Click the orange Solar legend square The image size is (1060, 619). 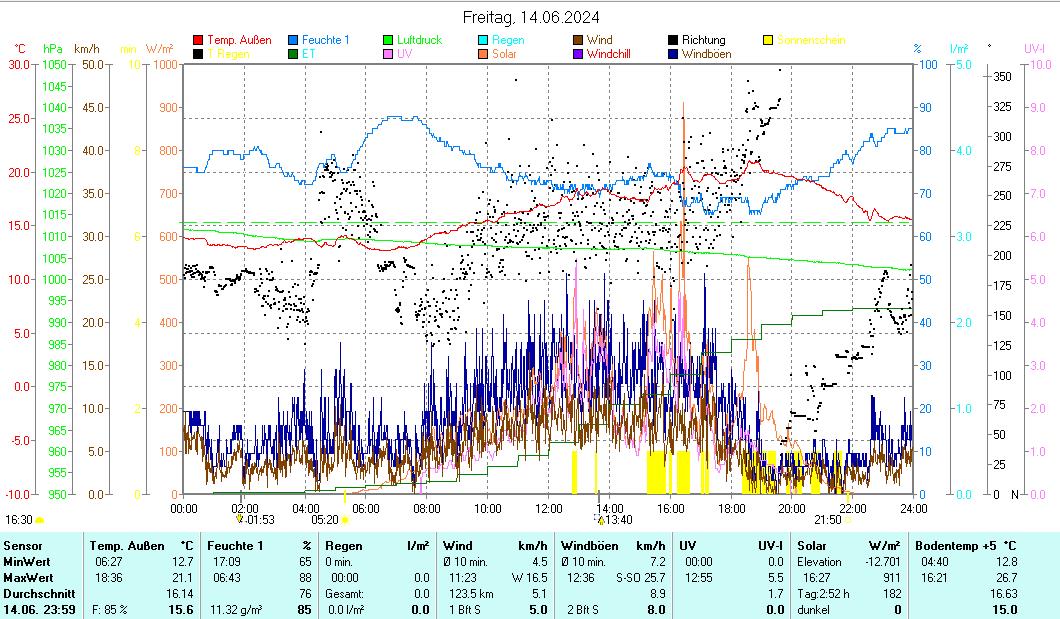[x=485, y=54]
